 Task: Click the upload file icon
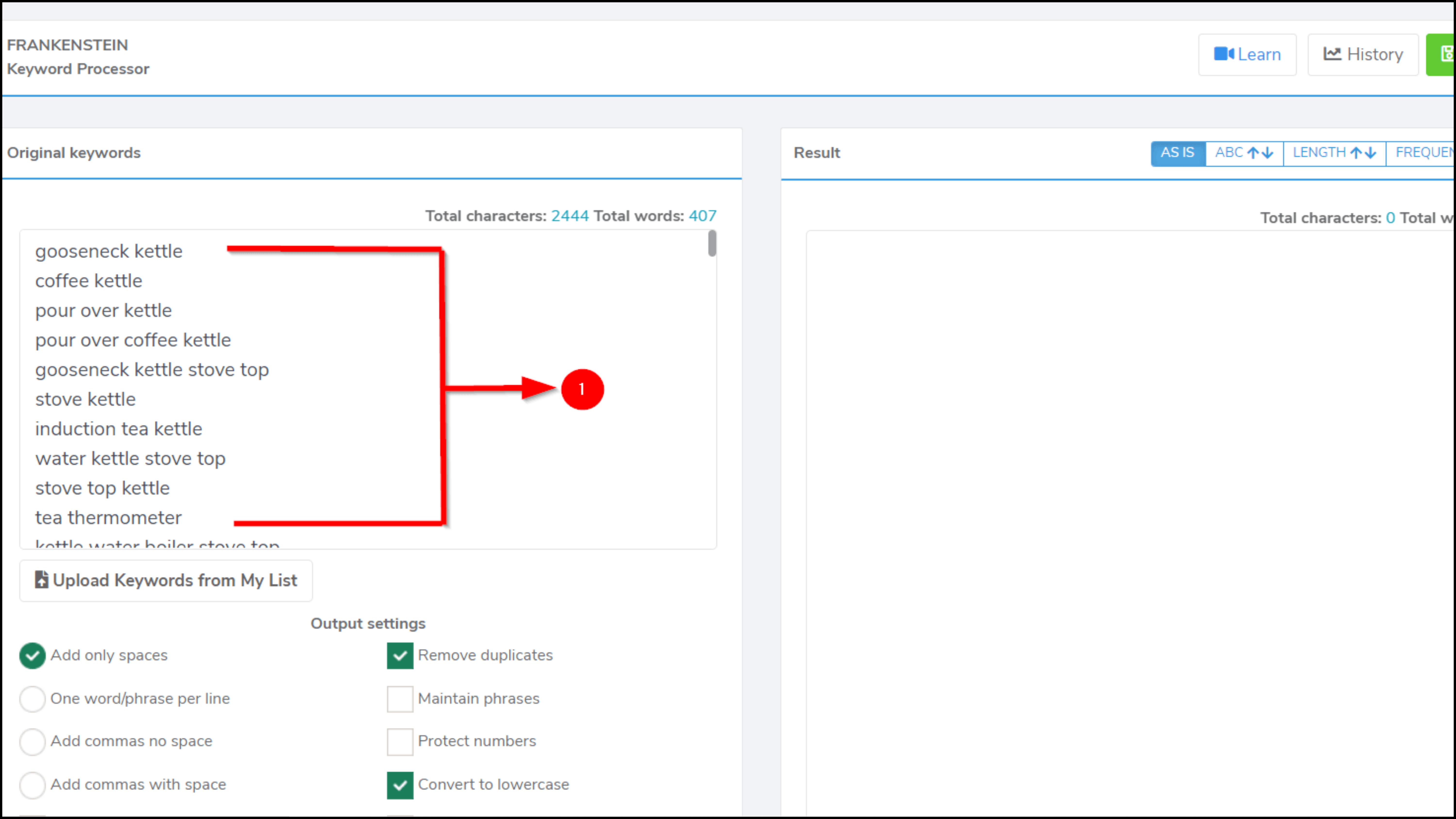(x=41, y=580)
